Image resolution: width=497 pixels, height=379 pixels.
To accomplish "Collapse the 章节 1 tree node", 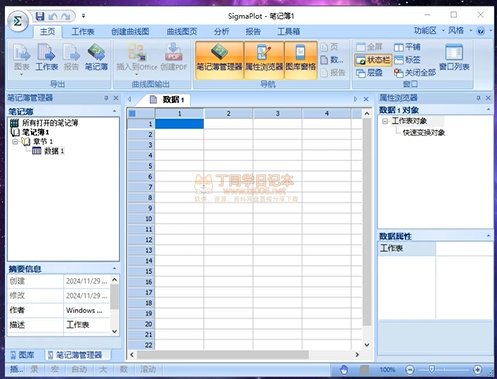I will click(15, 142).
